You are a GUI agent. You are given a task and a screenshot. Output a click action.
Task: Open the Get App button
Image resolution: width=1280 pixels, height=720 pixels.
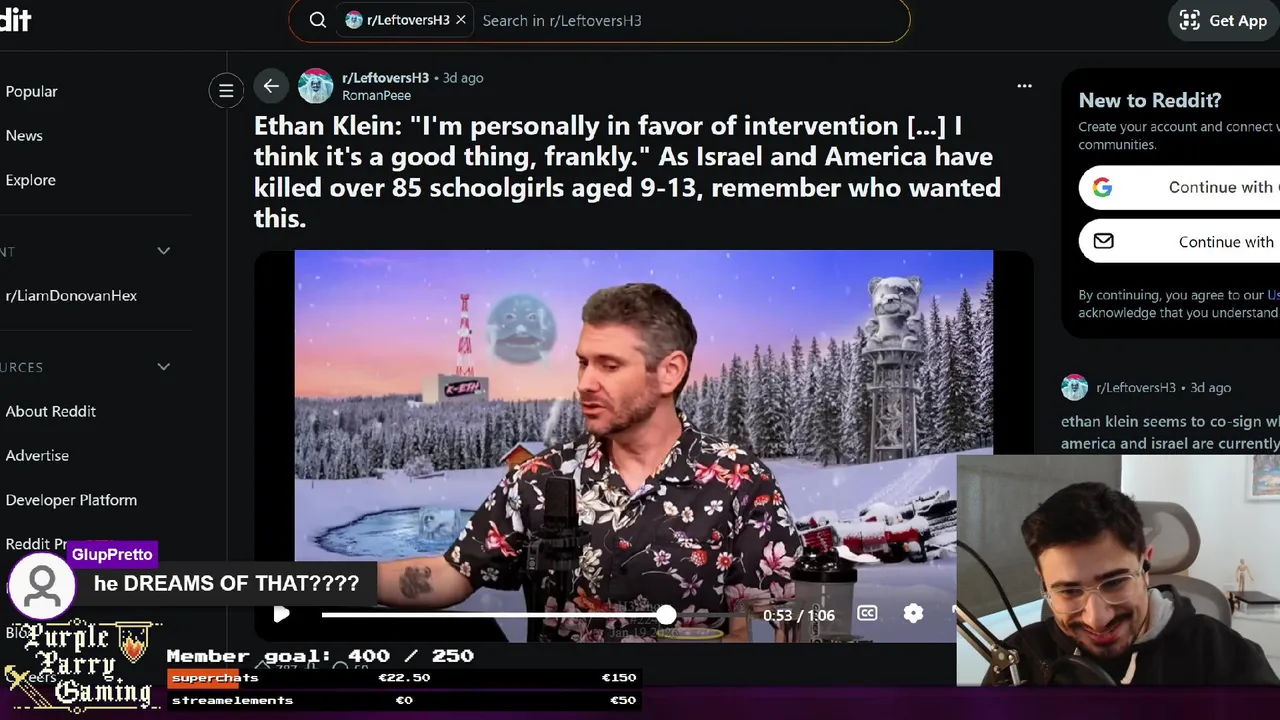coord(1224,20)
